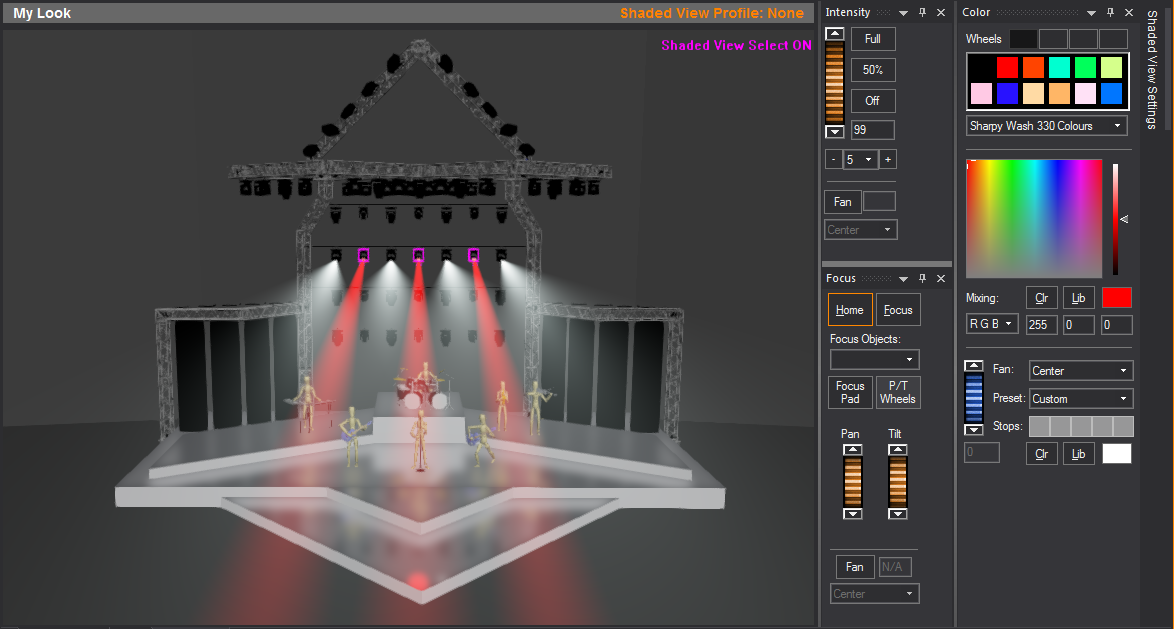Pick the cyan swatch in Wheels palette

click(1059, 68)
